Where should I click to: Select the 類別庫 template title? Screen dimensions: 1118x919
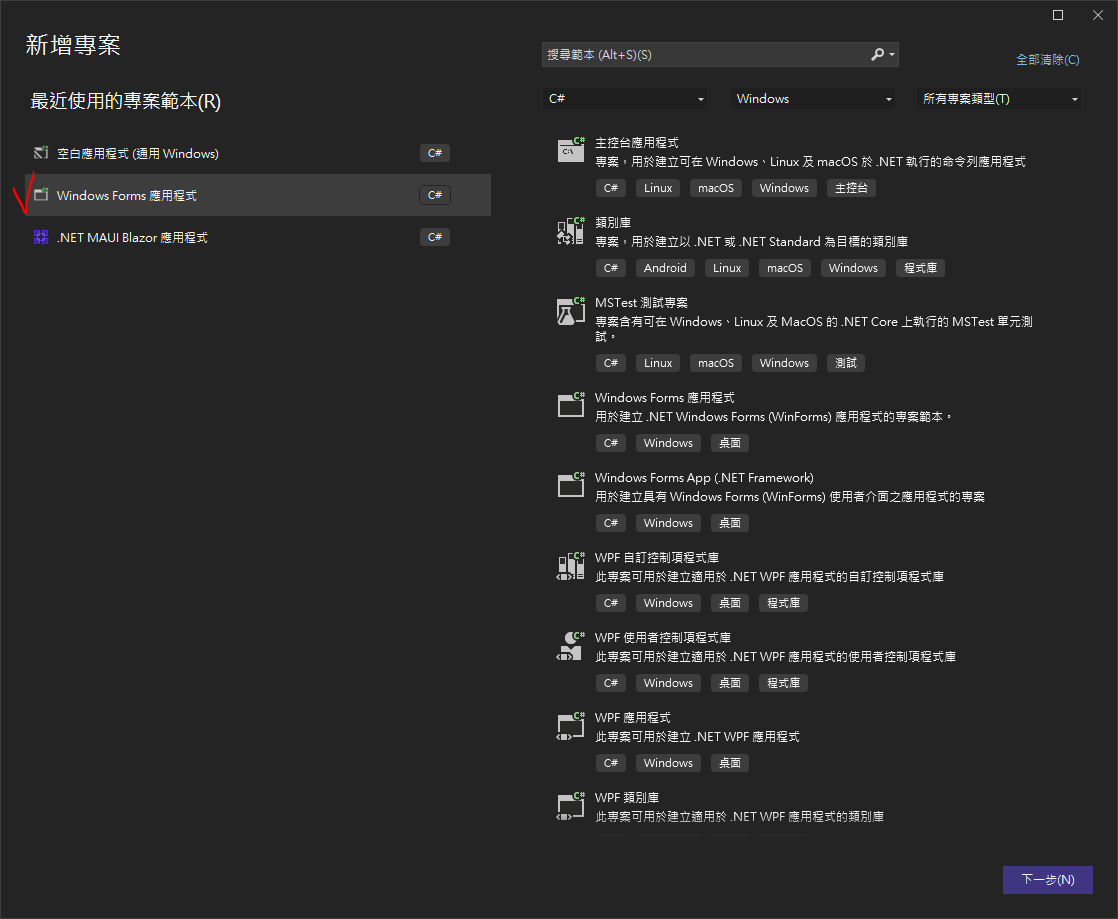[613, 222]
